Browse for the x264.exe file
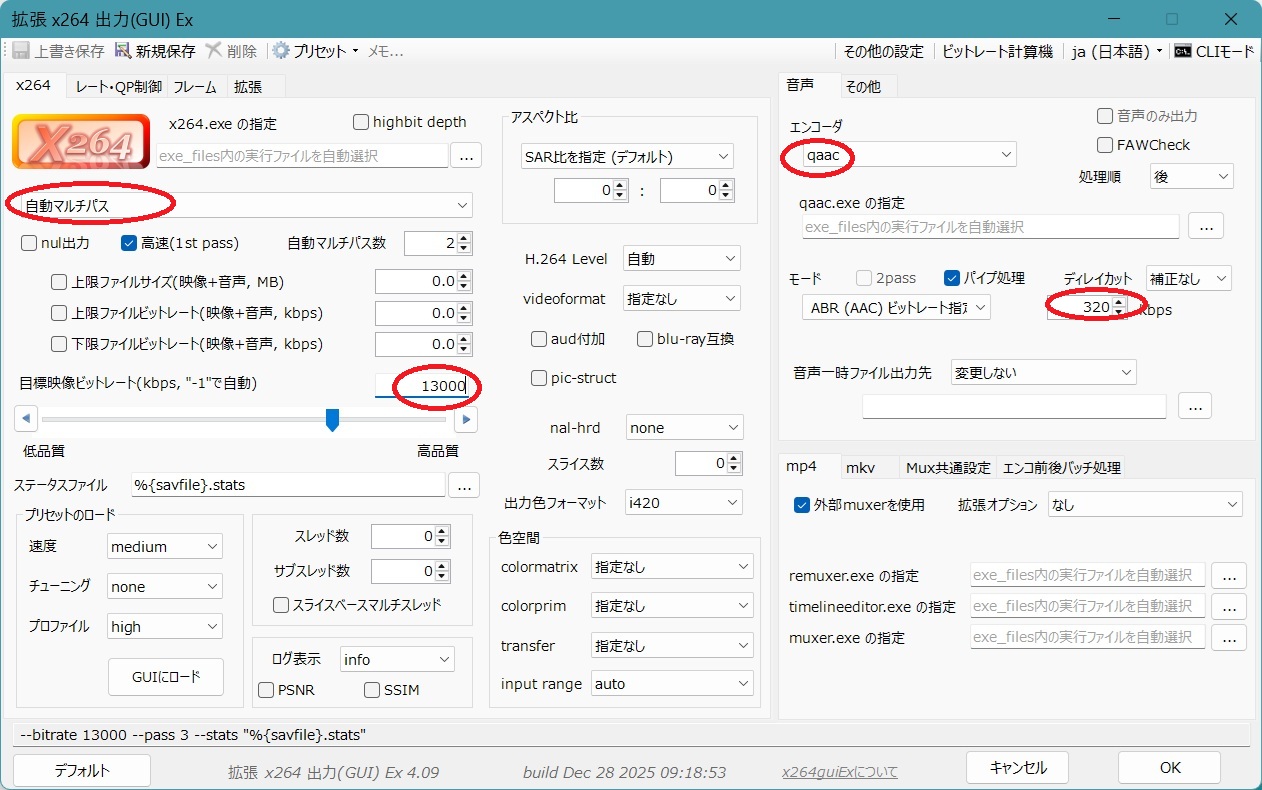The height and width of the screenshot is (790, 1262). [x=466, y=155]
